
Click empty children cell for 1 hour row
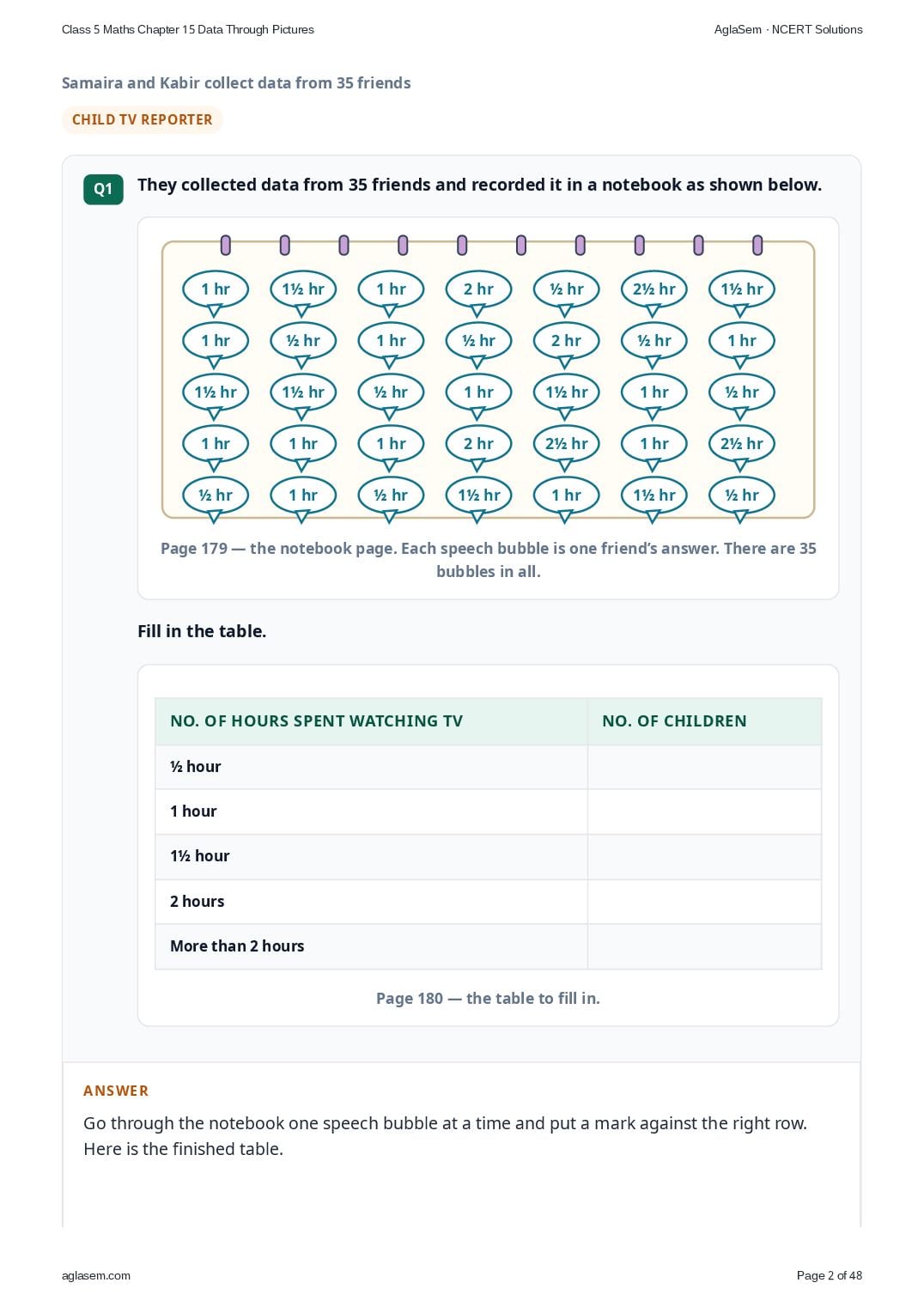704,812
